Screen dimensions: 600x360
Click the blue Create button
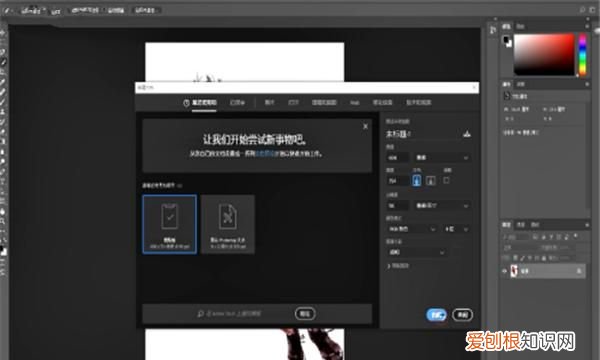pyautogui.click(x=437, y=315)
